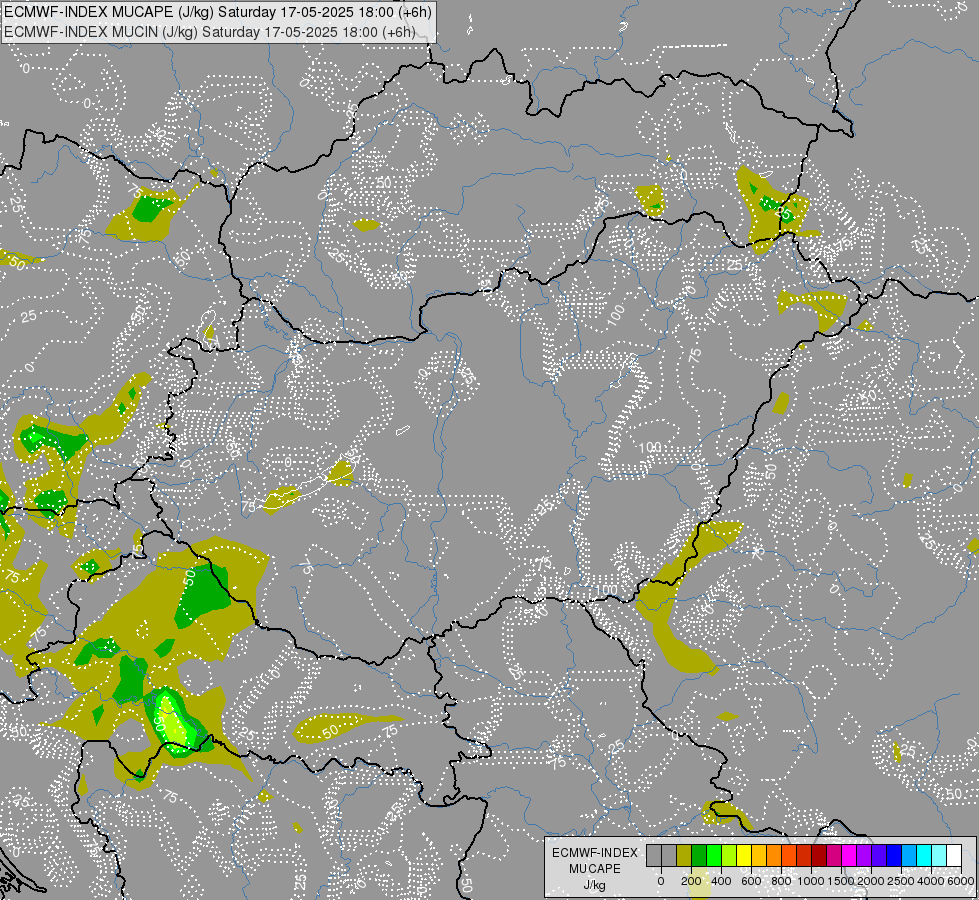This screenshot has width=979, height=900.
Task: Click the ECMWF-INDEX label in the legend box
Action: point(595,853)
